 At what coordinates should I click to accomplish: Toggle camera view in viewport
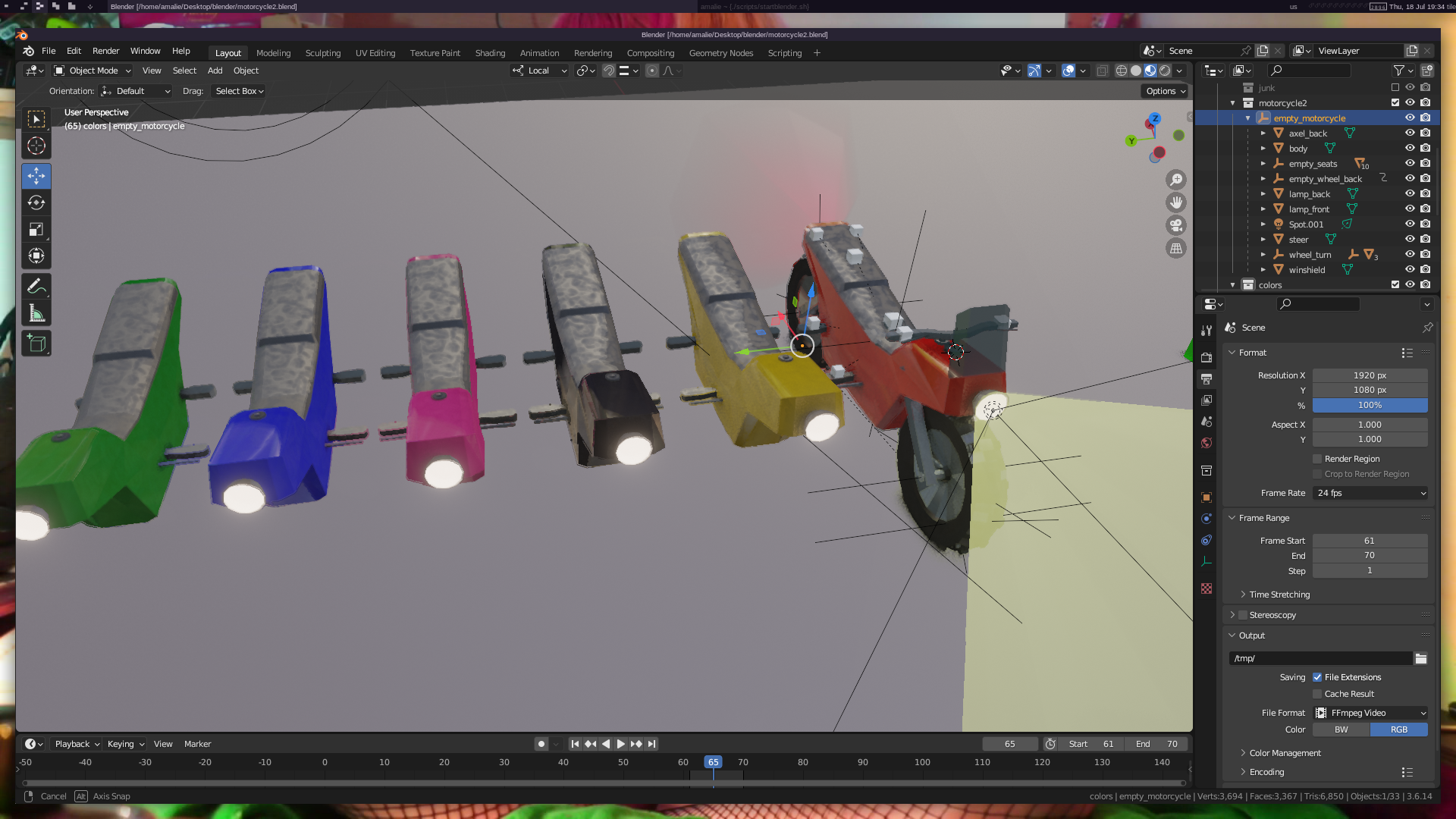pyautogui.click(x=1176, y=225)
